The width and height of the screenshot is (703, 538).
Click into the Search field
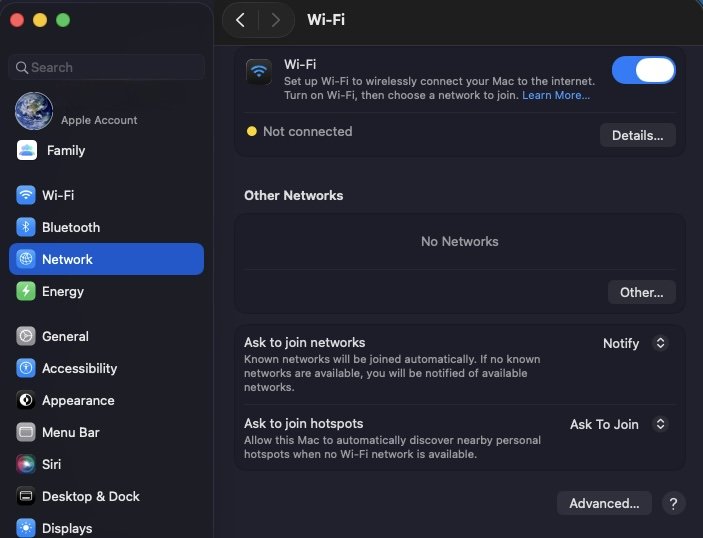[x=106, y=67]
